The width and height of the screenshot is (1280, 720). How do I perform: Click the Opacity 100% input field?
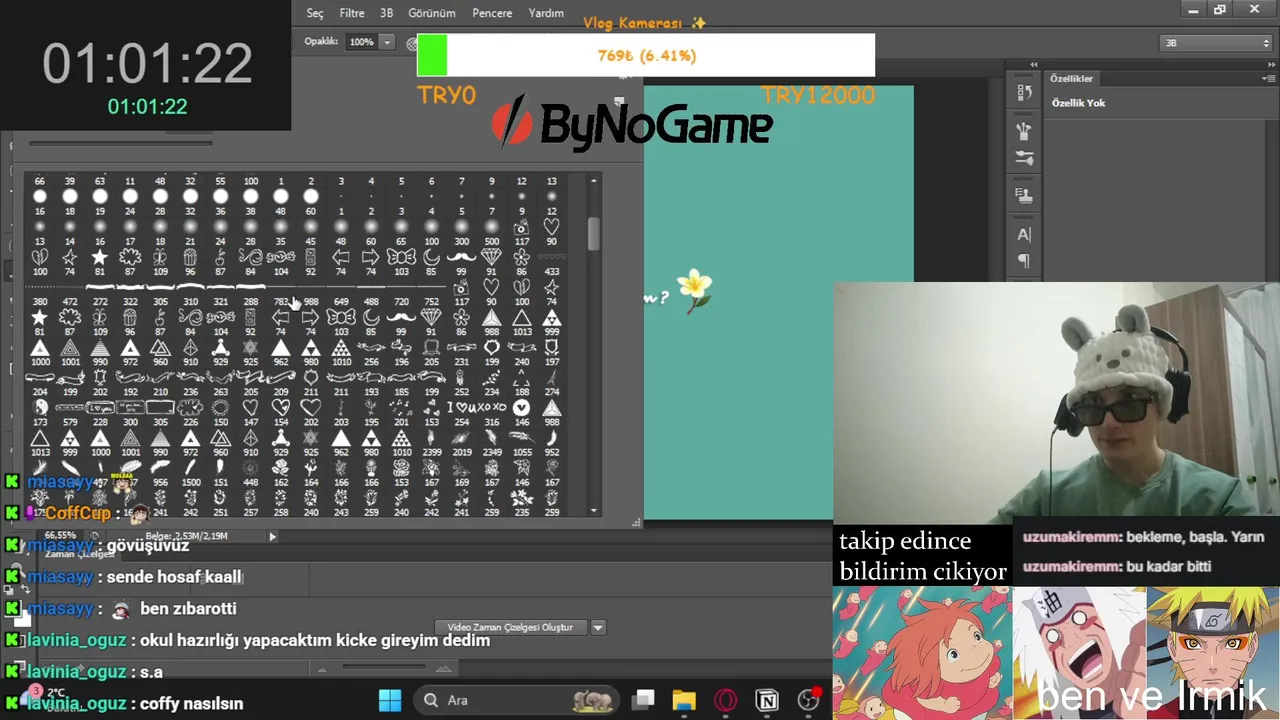click(x=361, y=42)
